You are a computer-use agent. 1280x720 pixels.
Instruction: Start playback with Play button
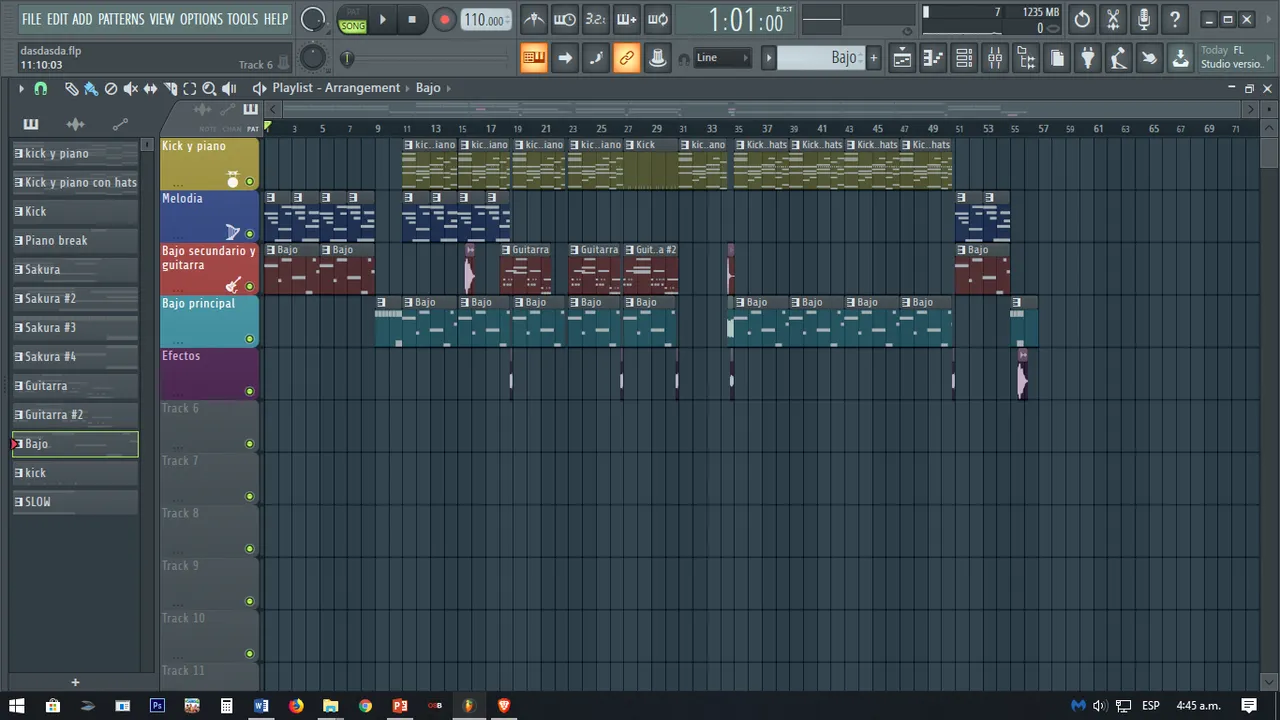382,20
